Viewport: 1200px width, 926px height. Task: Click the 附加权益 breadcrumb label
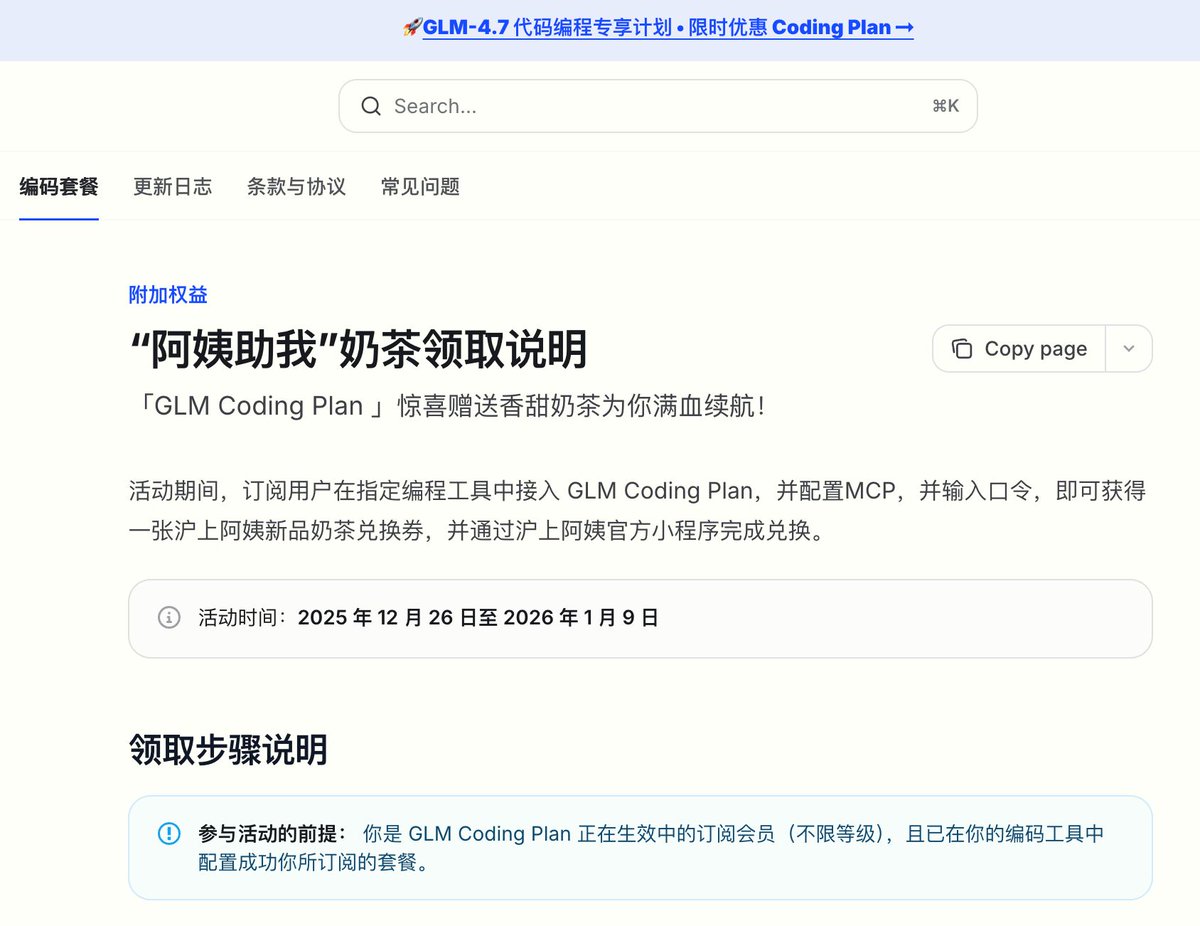[x=168, y=294]
